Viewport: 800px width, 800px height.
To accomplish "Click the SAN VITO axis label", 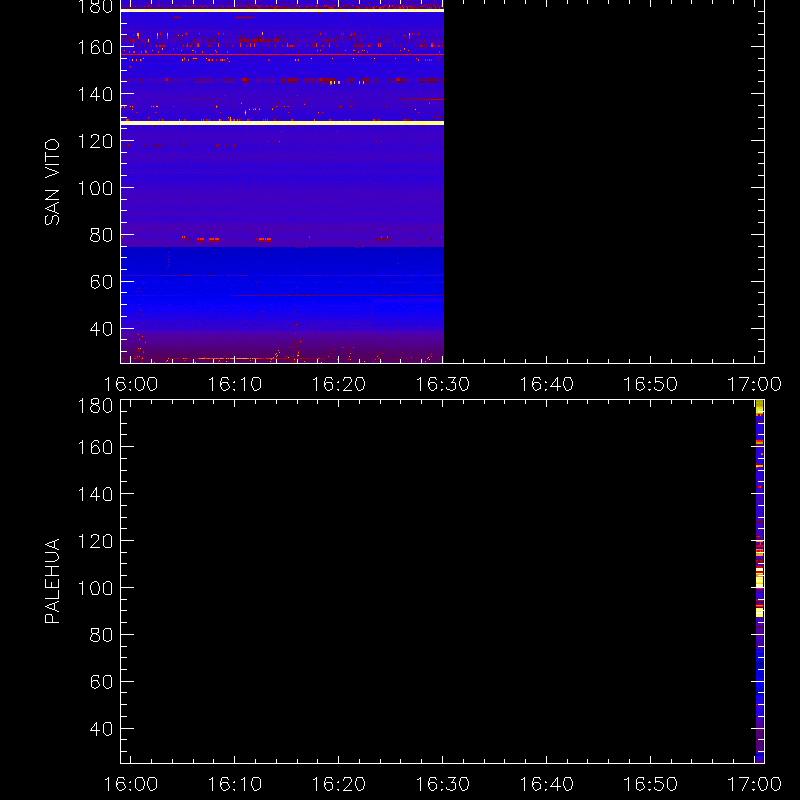I will point(52,182).
